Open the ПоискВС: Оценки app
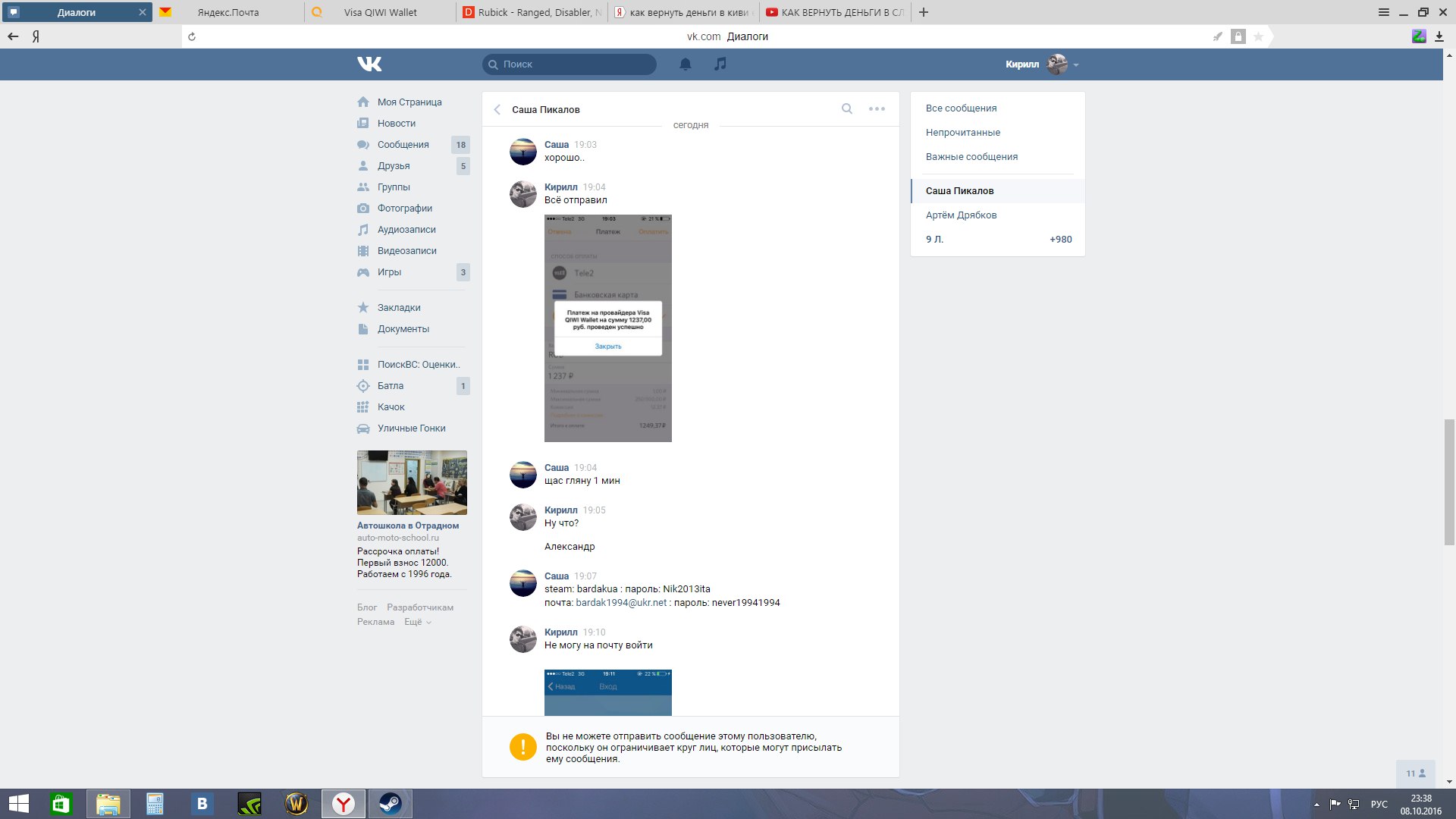1456x819 pixels. 419,364
